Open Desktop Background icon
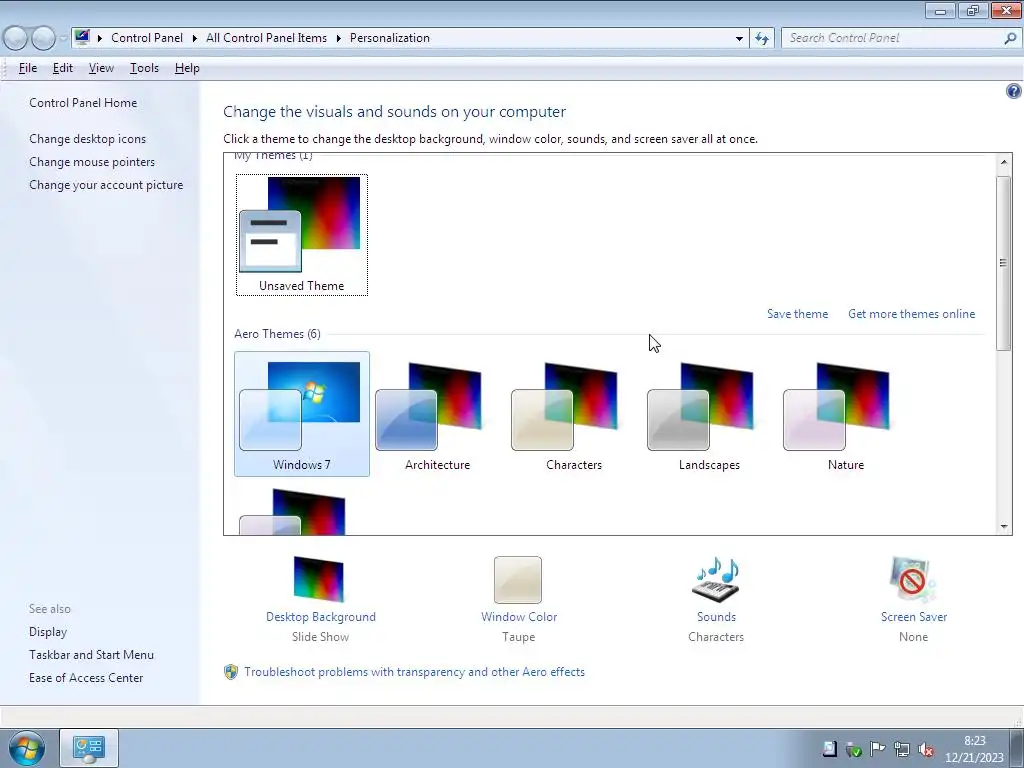 tap(319, 579)
